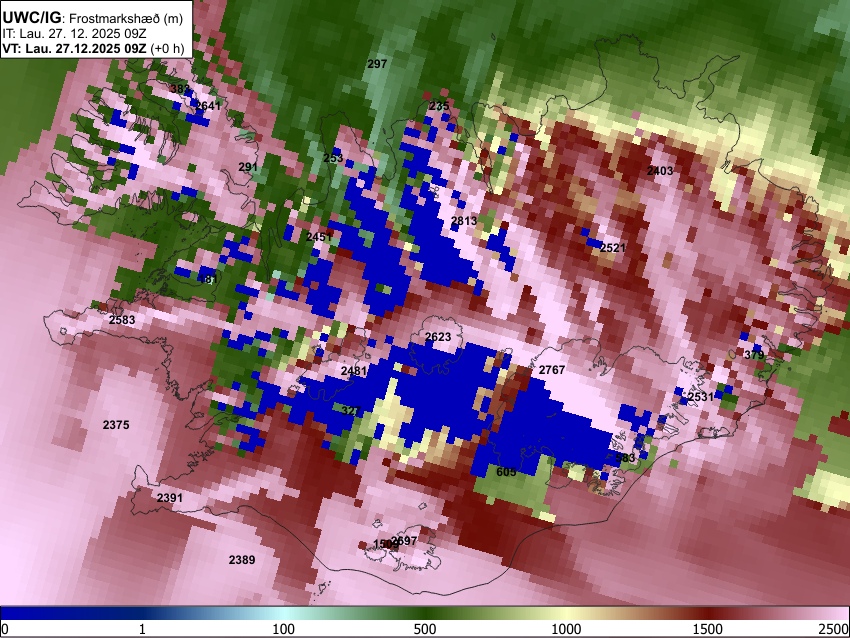Select the 291 map value
The image size is (850, 638).
click(248, 167)
